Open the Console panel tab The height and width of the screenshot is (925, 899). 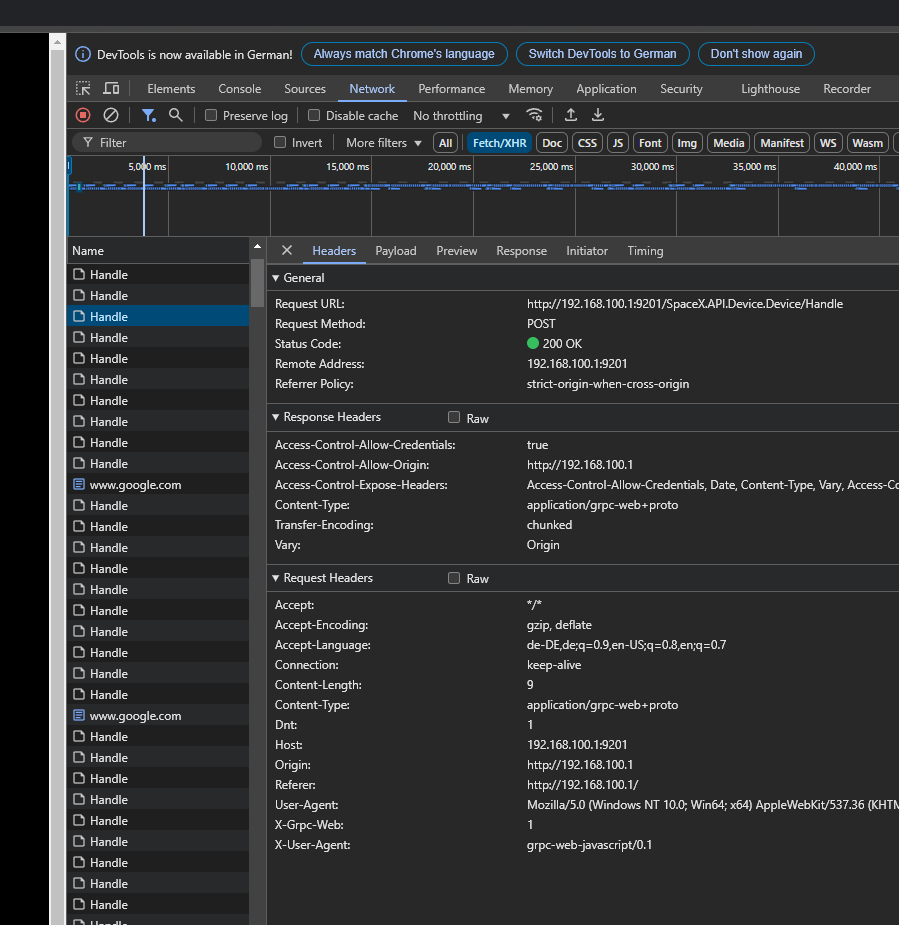click(x=239, y=89)
